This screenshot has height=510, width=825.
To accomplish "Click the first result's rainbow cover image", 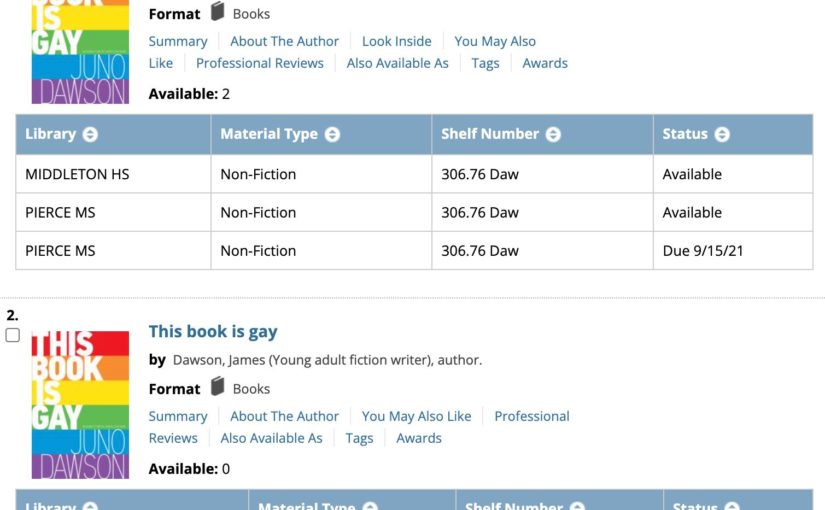I will coord(81,52).
